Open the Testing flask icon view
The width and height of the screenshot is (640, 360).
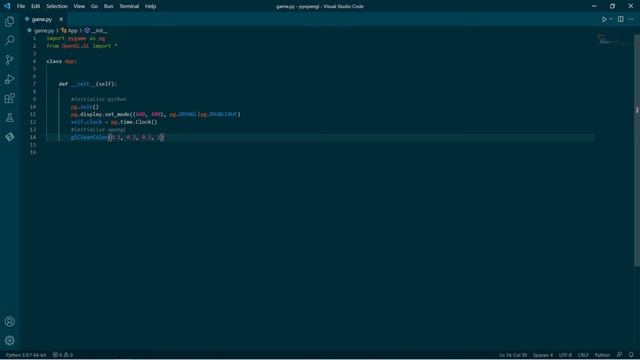(x=9, y=118)
